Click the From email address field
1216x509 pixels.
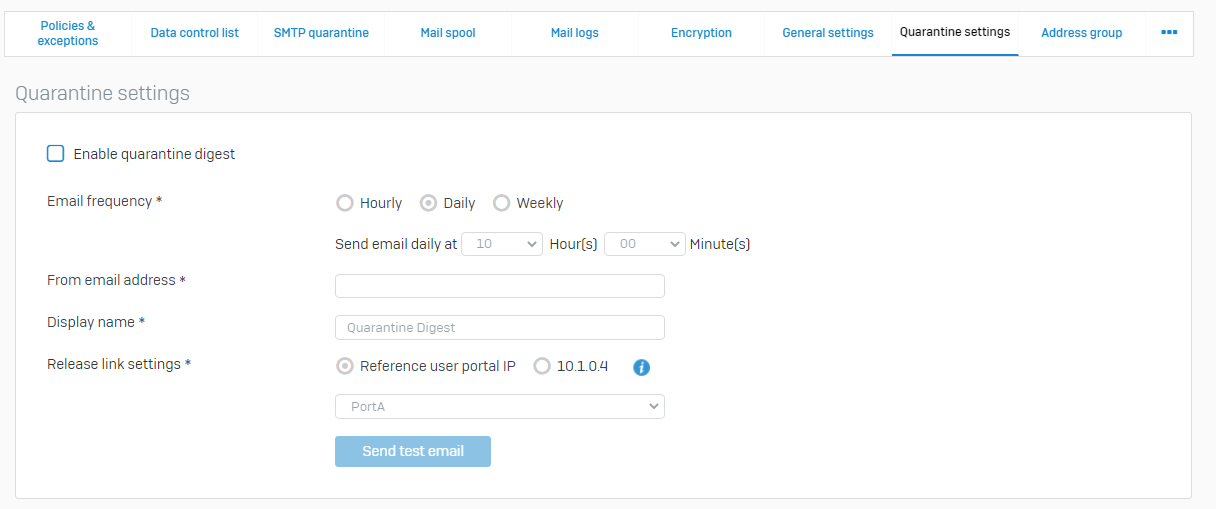point(500,286)
